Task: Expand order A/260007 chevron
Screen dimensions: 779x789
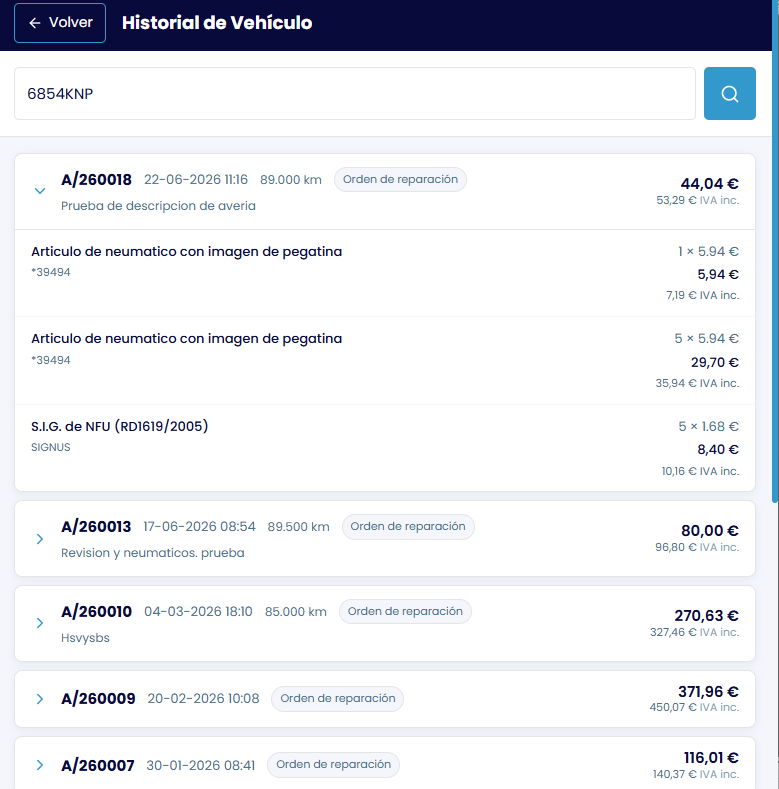Action: [40, 765]
